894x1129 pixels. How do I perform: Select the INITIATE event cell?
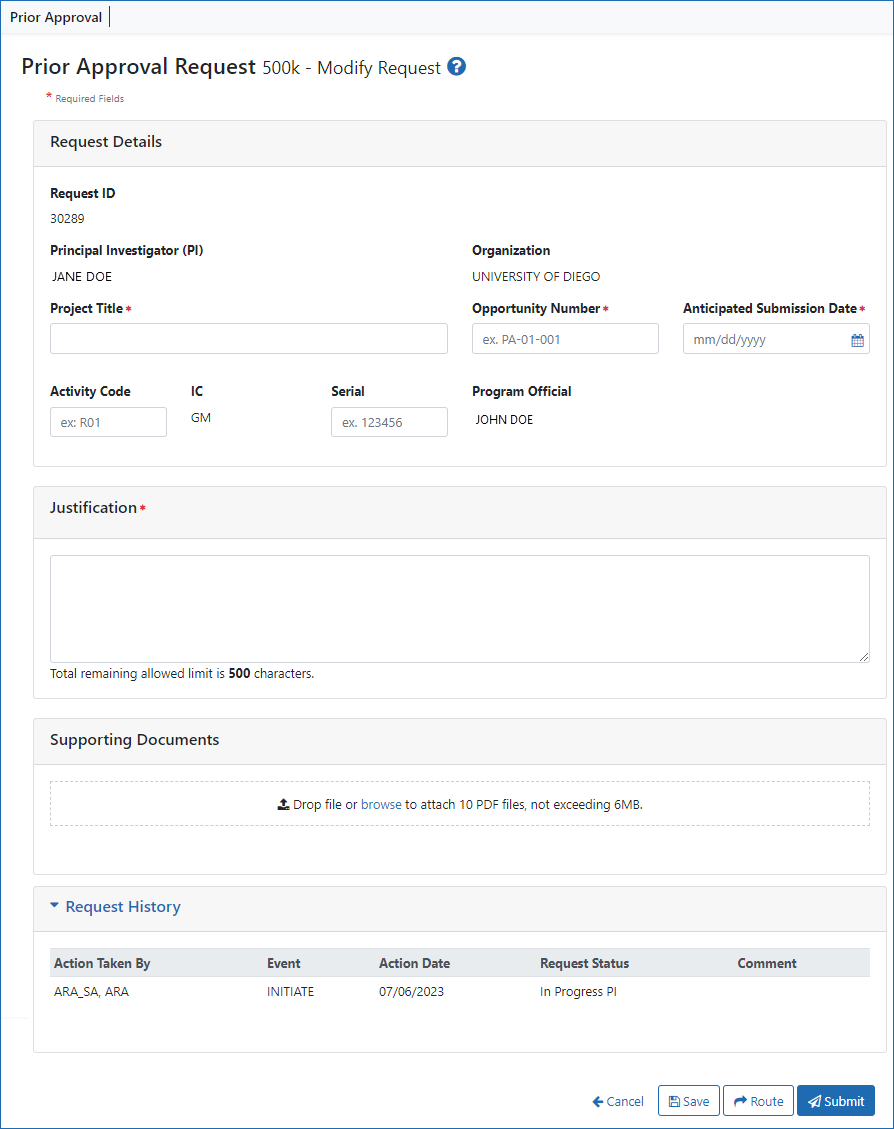click(x=291, y=991)
